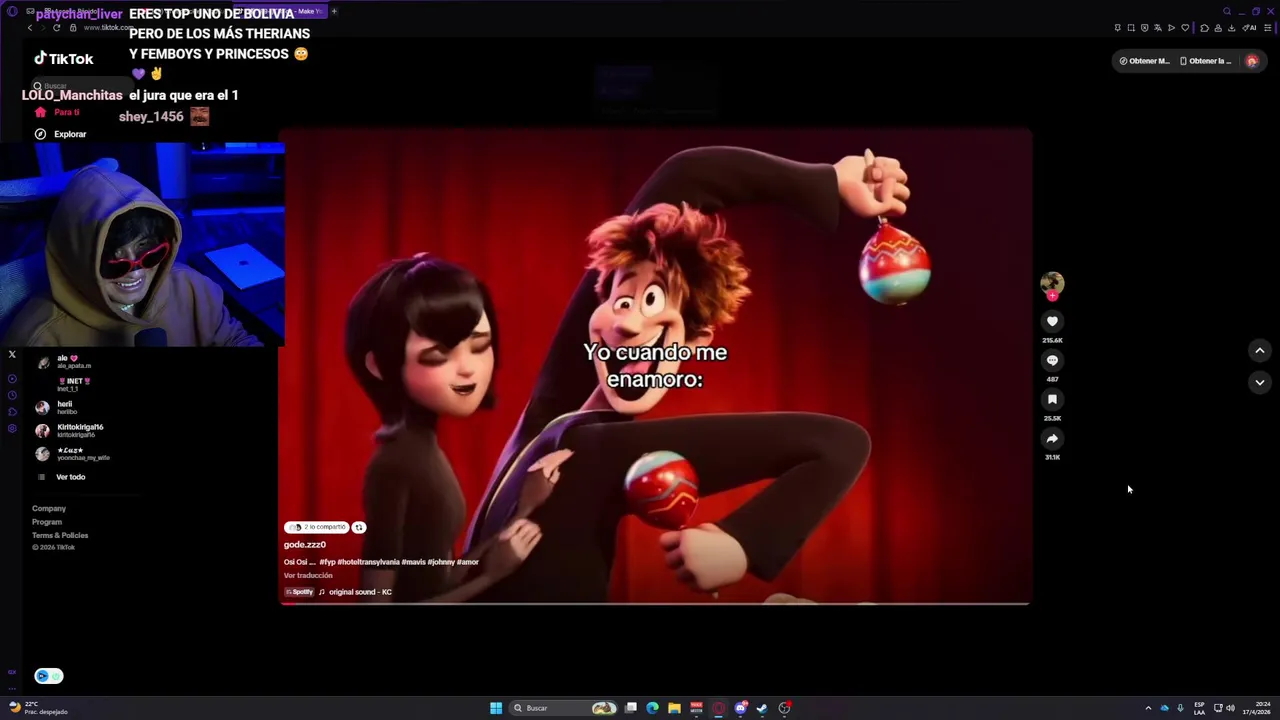The height and width of the screenshot is (720, 1280).
Task: Click the bookmark heart in browser toolbar
Action: (1185, 27)
